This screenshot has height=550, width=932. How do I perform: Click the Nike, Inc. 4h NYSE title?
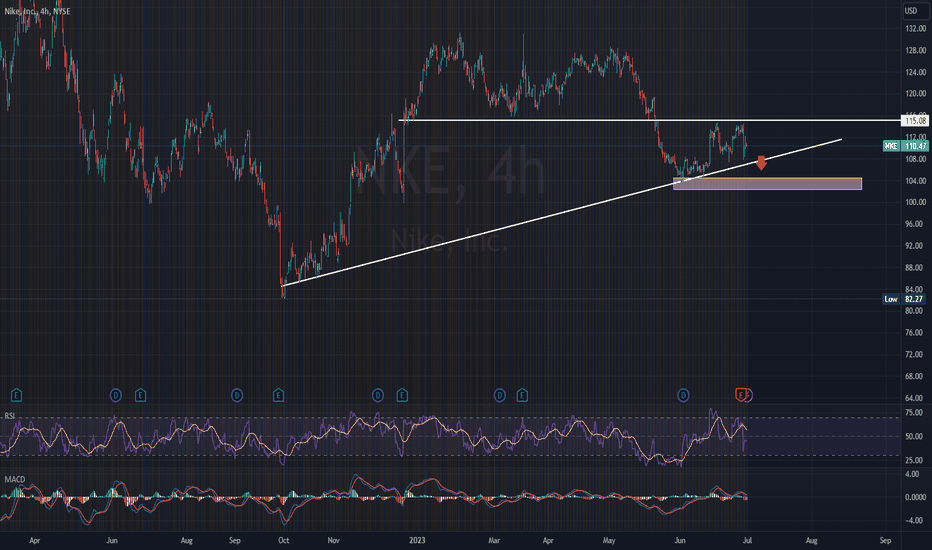pos(37,11)
